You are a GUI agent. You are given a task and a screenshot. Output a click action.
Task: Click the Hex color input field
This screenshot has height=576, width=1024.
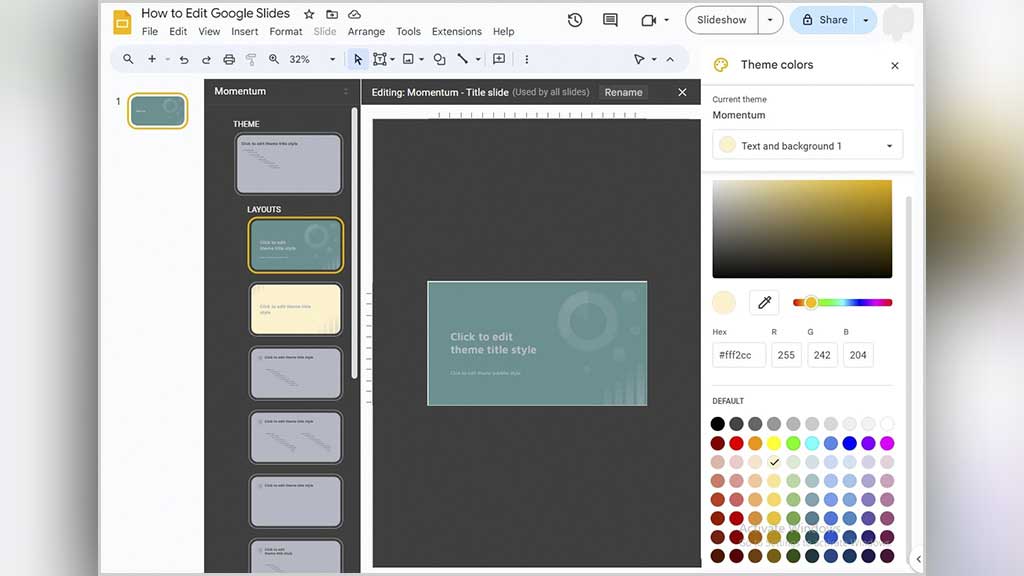pyautogui.click(x=739, y=355)
